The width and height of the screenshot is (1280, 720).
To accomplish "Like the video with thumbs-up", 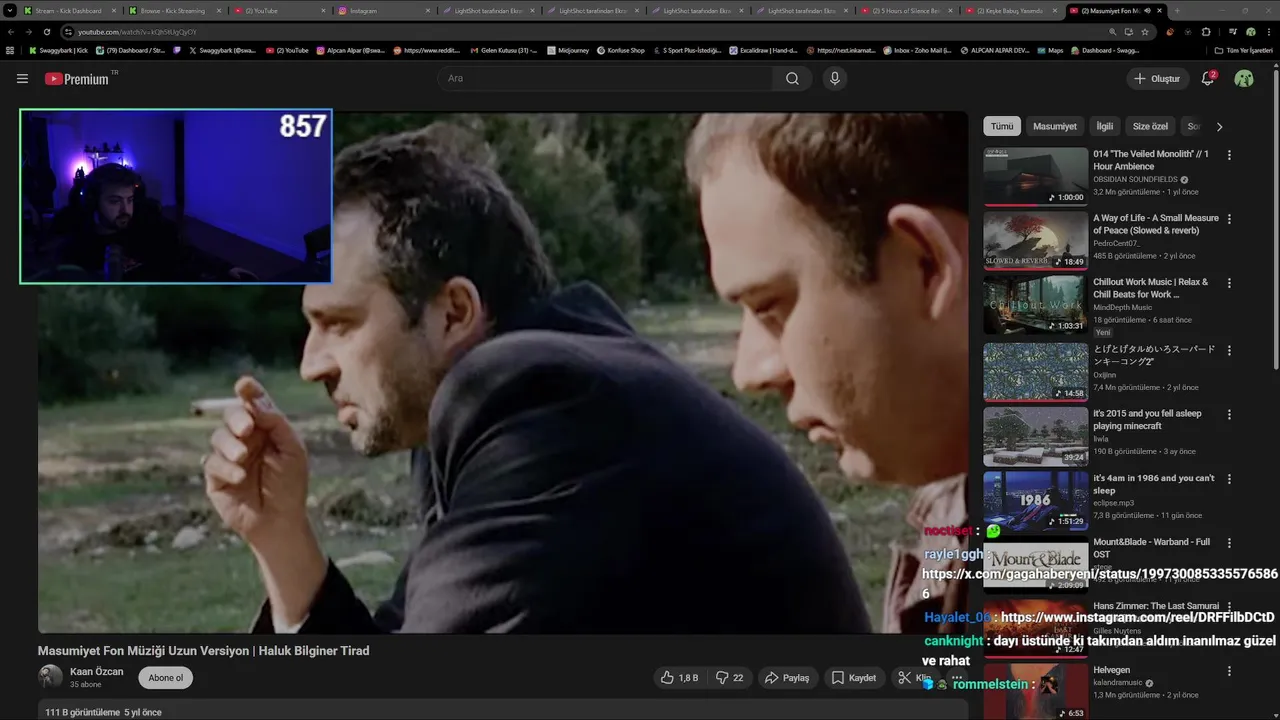I will pyautogui.click(x=679, y=678).
